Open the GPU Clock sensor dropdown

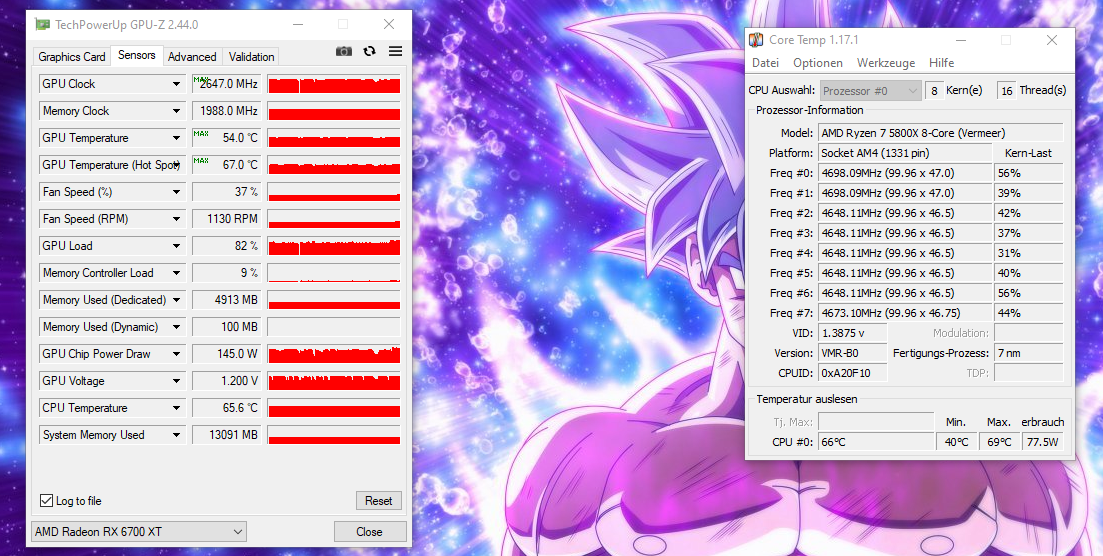177,84
